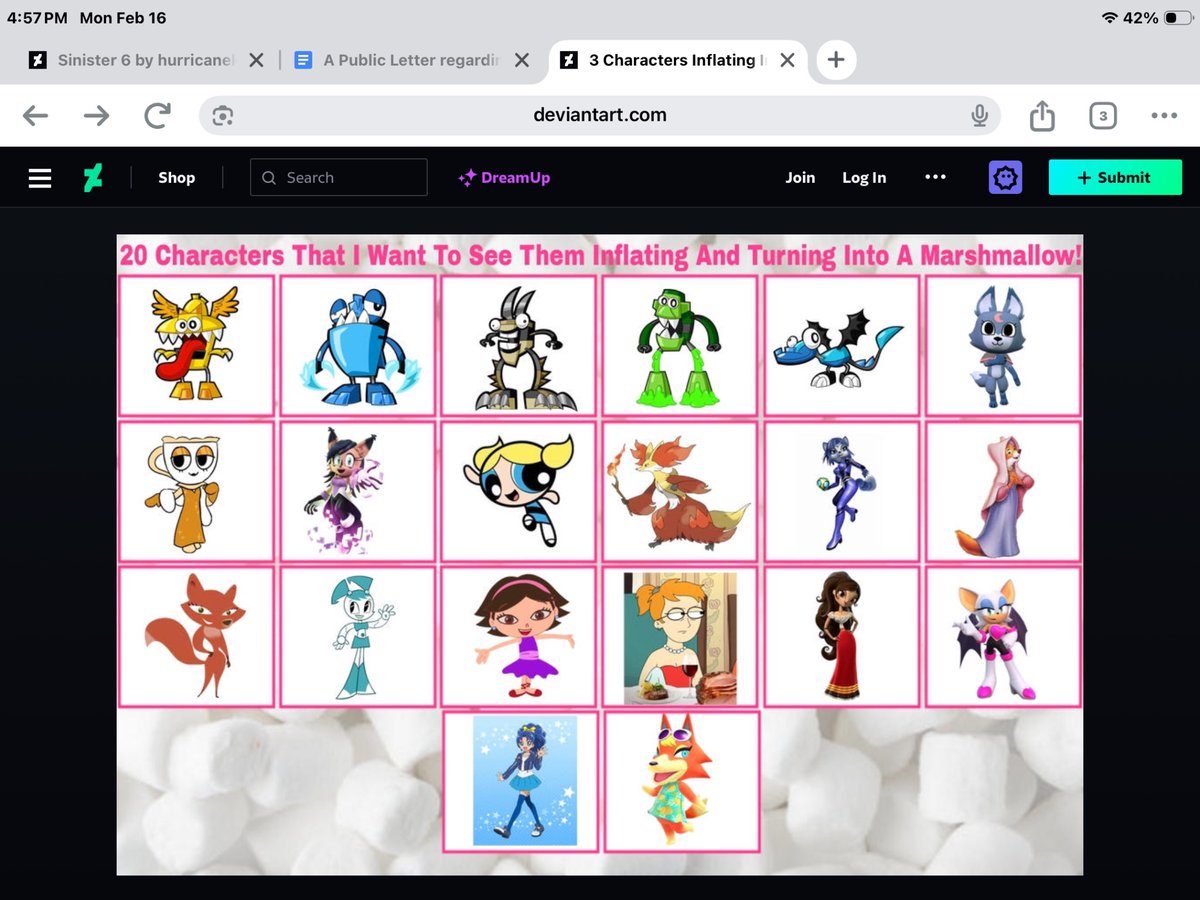This screenshot has width=1200, height=900.
Task: Switch to the A Public Letter regarding tab
Action: tap(399, 60)
